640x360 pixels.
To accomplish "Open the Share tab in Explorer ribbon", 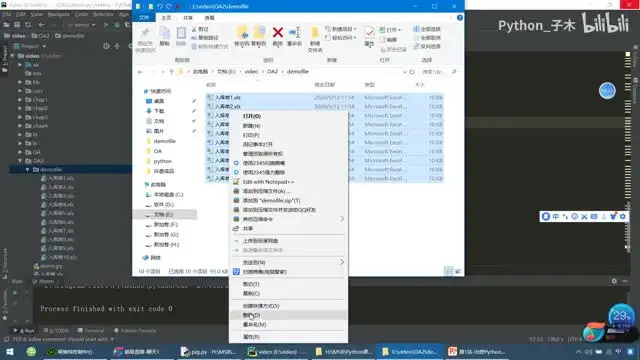I will 188,18.
